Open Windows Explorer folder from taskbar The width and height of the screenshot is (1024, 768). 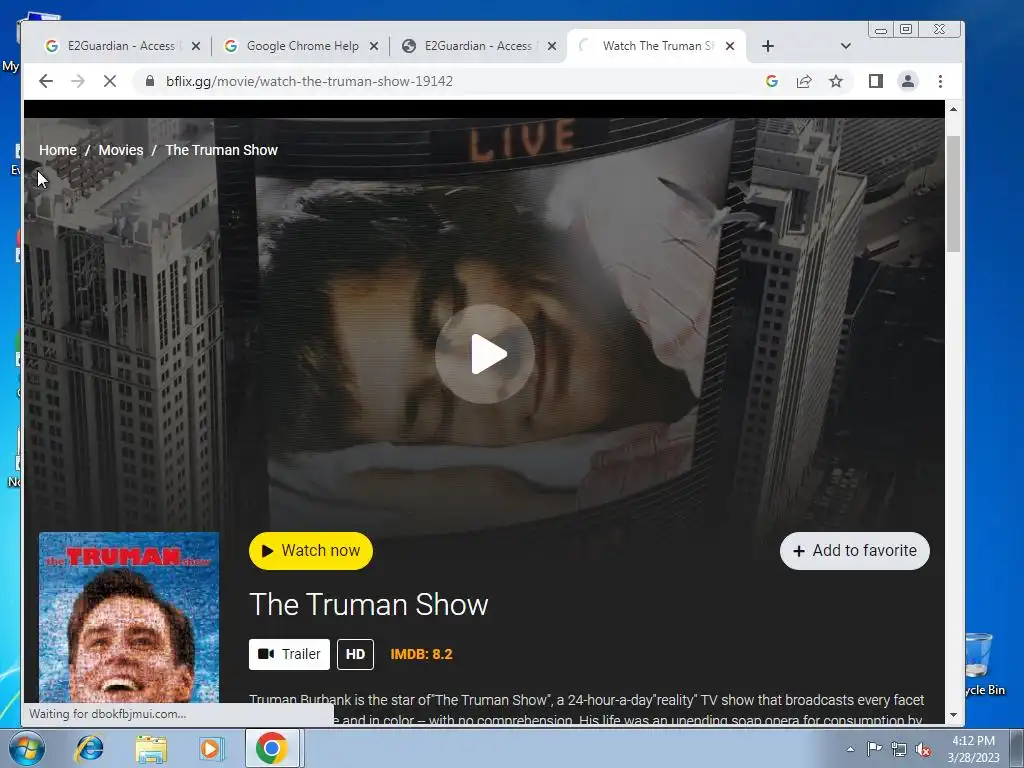[x=151, y=748]
